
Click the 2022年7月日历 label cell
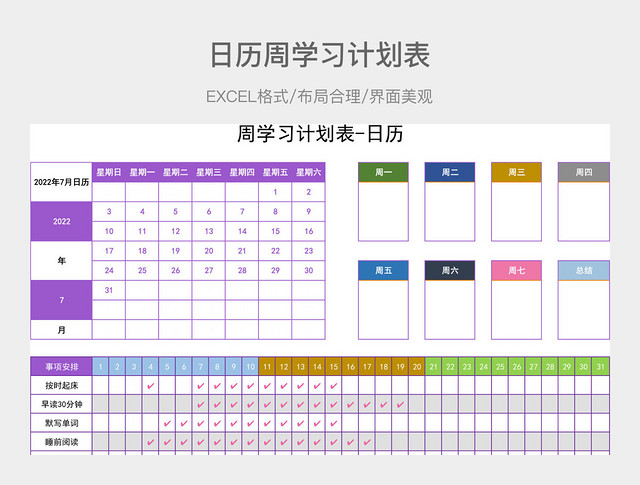point(61,182)
